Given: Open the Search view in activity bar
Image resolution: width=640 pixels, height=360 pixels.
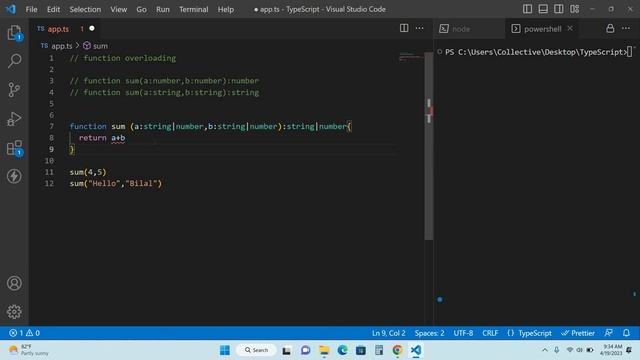Looking at the screenshot, I should click(x=14, y=61).
